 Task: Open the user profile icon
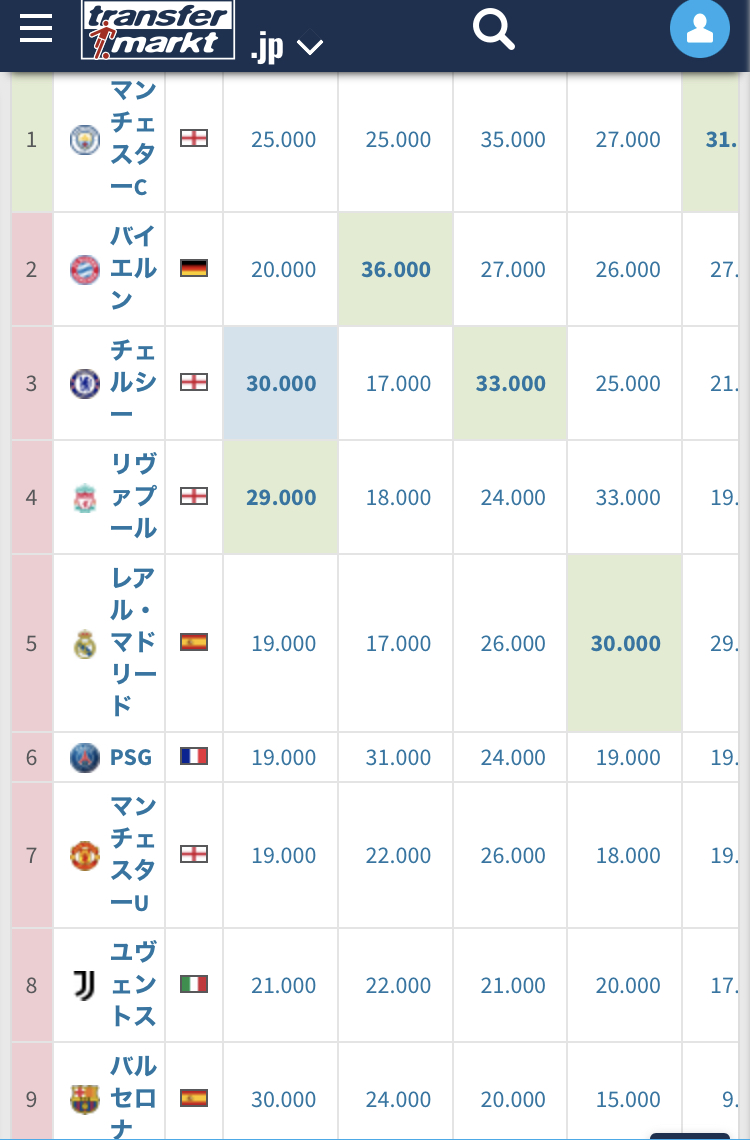(x=700, y=29)
